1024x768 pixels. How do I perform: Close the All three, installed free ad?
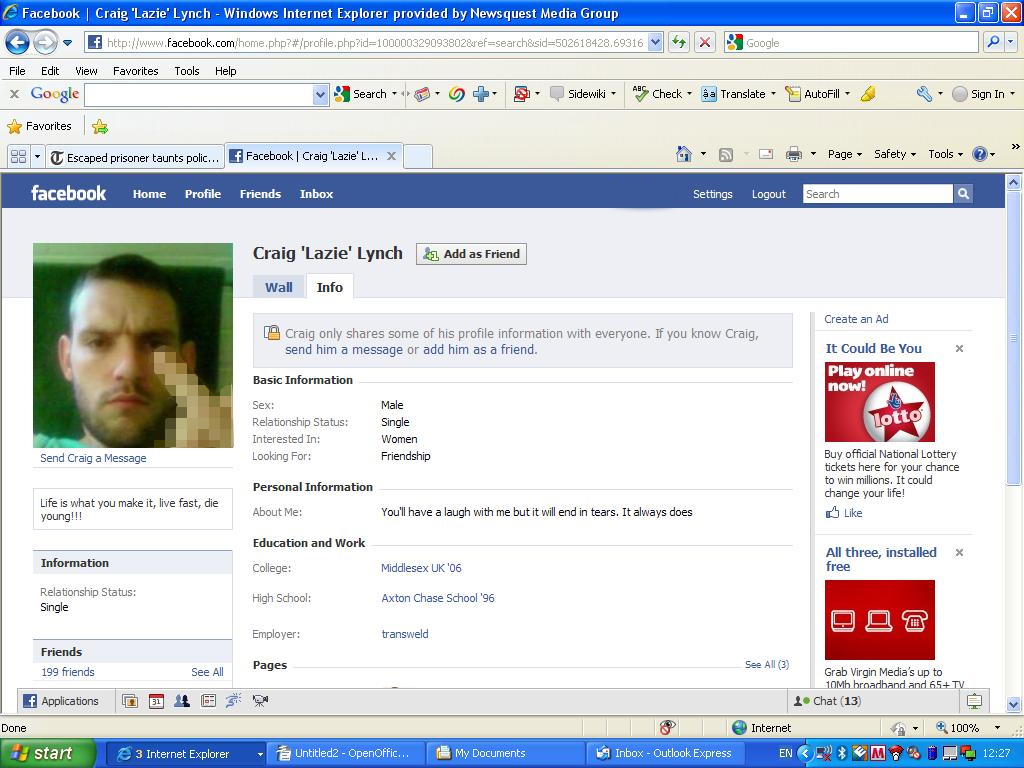(x=959, y=552)
